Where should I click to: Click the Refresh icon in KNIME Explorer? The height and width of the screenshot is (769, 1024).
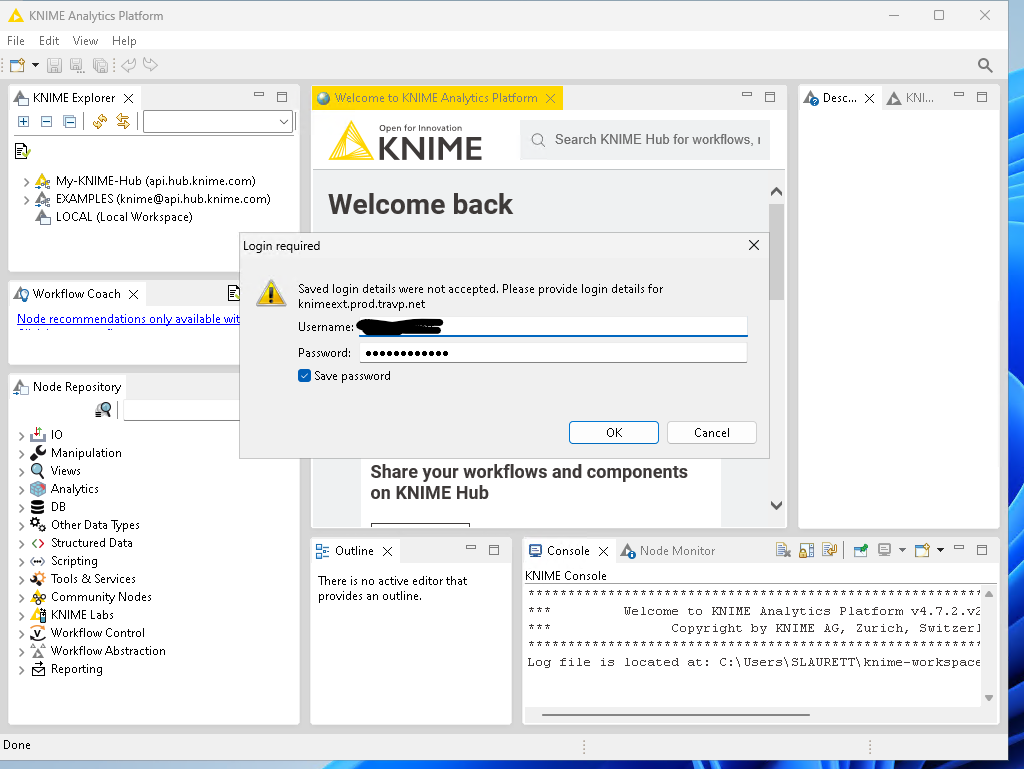pos(99,122)
